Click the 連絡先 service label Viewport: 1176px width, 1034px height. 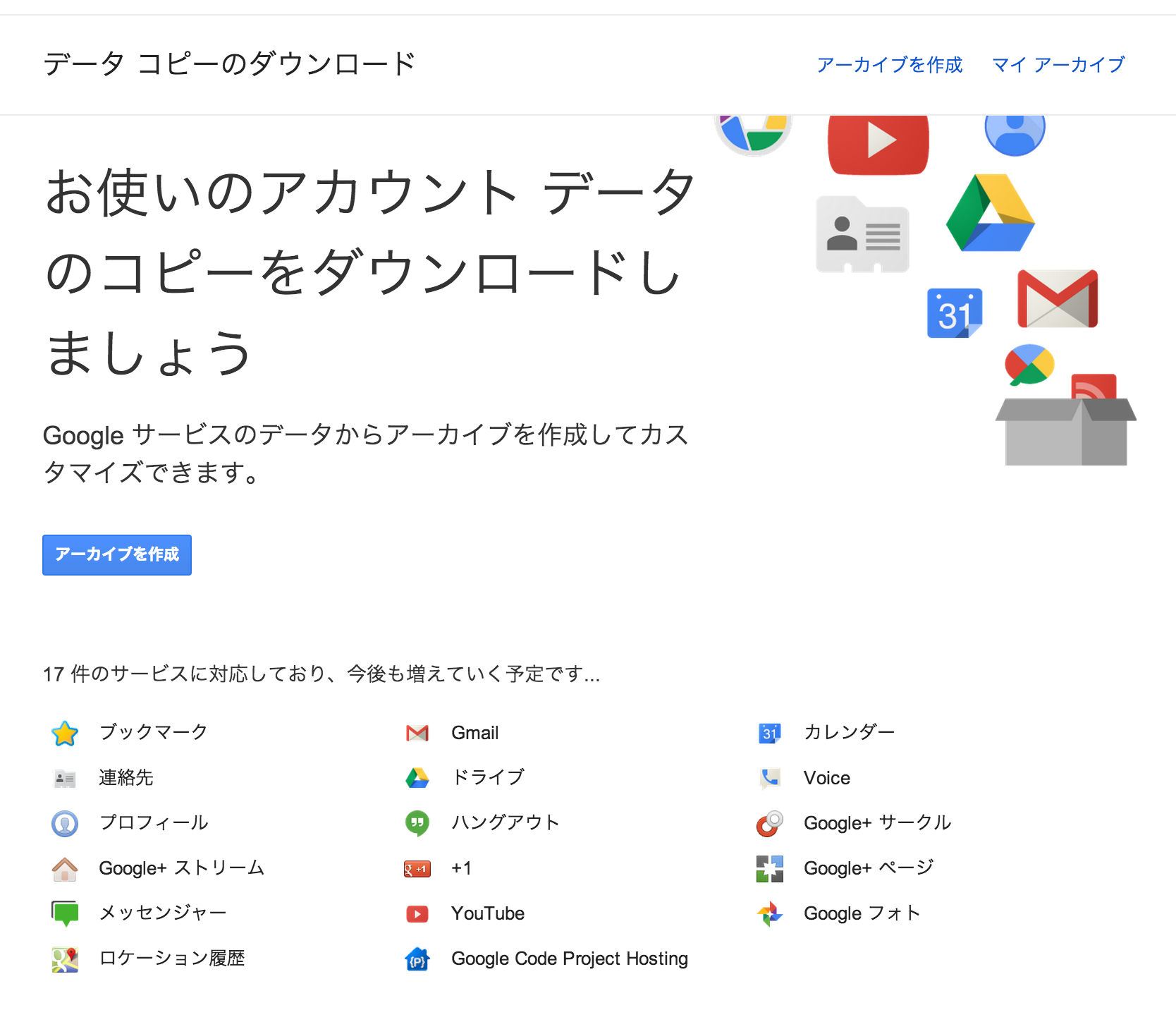pos(126,777)
